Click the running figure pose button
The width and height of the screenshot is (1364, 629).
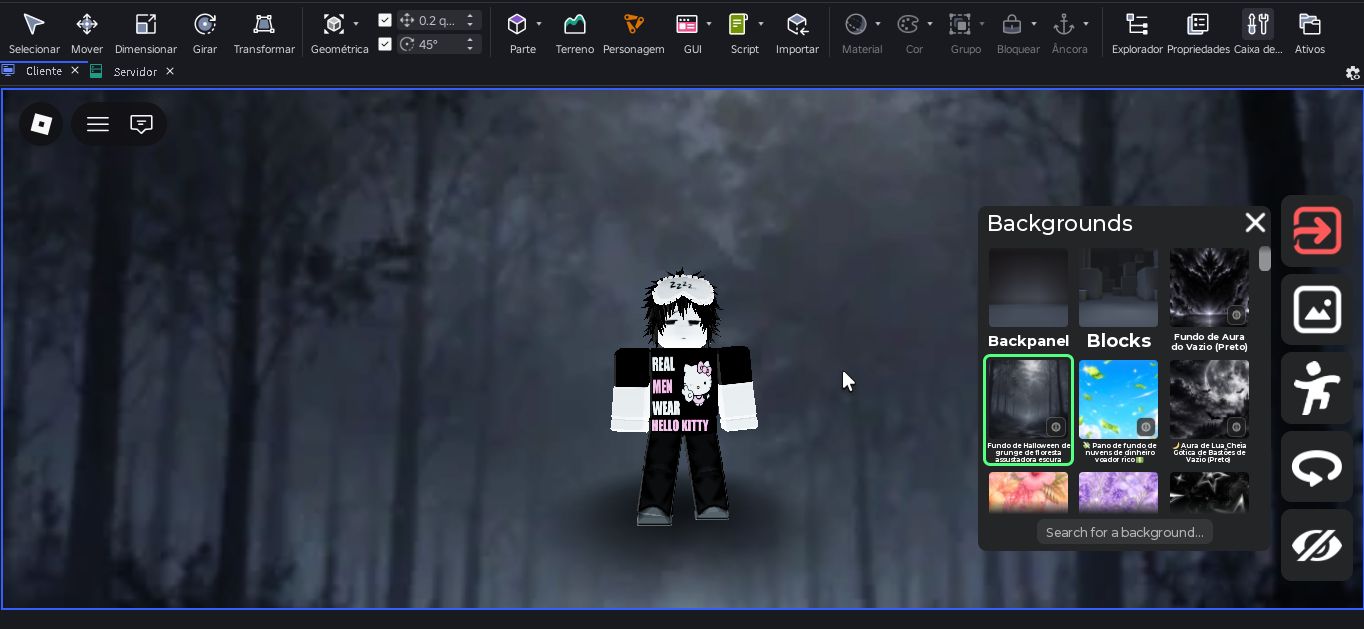1317,388
